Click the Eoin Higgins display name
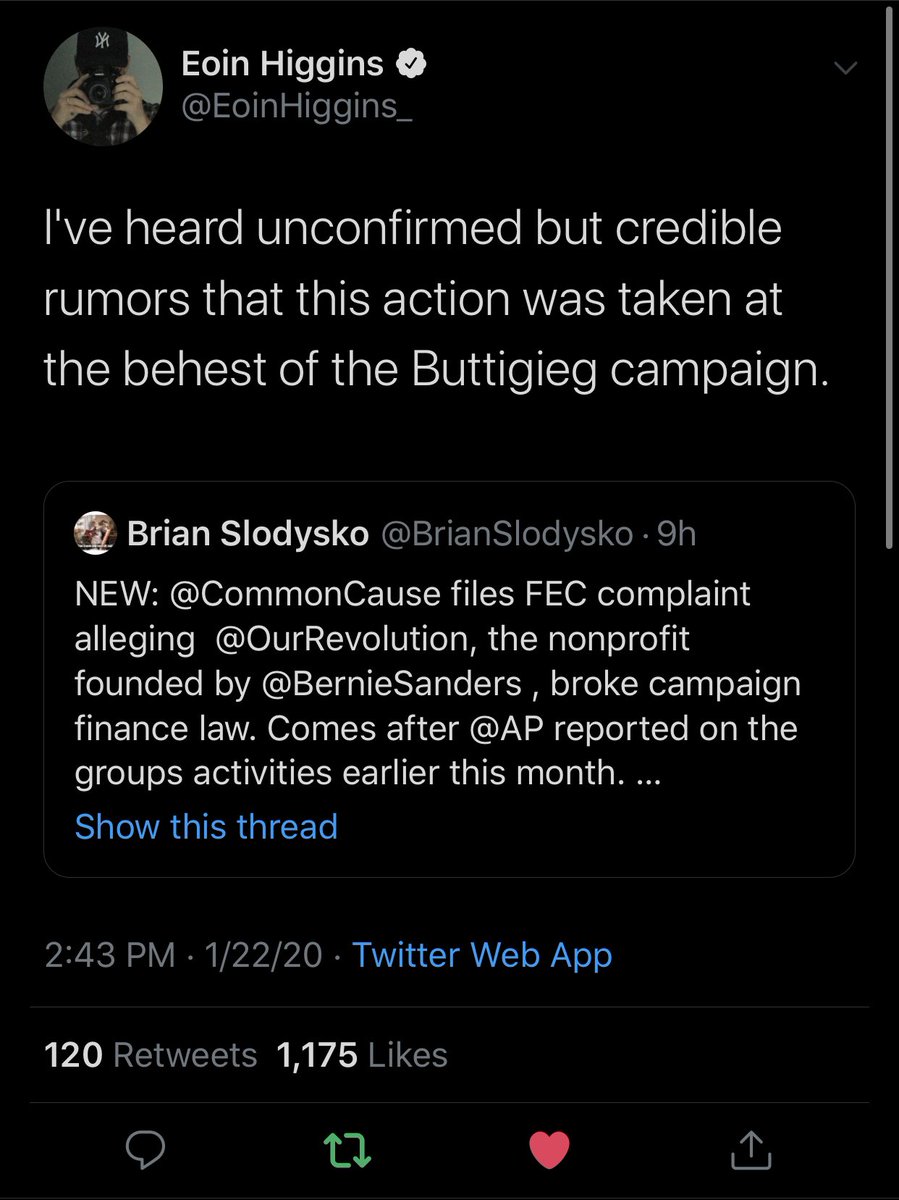The image size is (899, 1200). click(x=282, y=64)
